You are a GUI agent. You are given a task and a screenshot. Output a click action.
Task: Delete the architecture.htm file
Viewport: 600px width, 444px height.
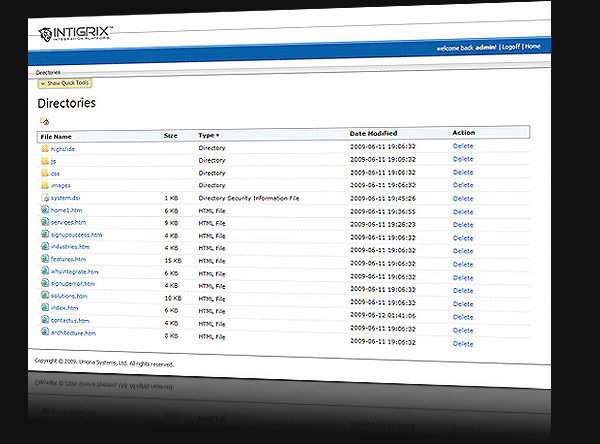click(463, 344)
